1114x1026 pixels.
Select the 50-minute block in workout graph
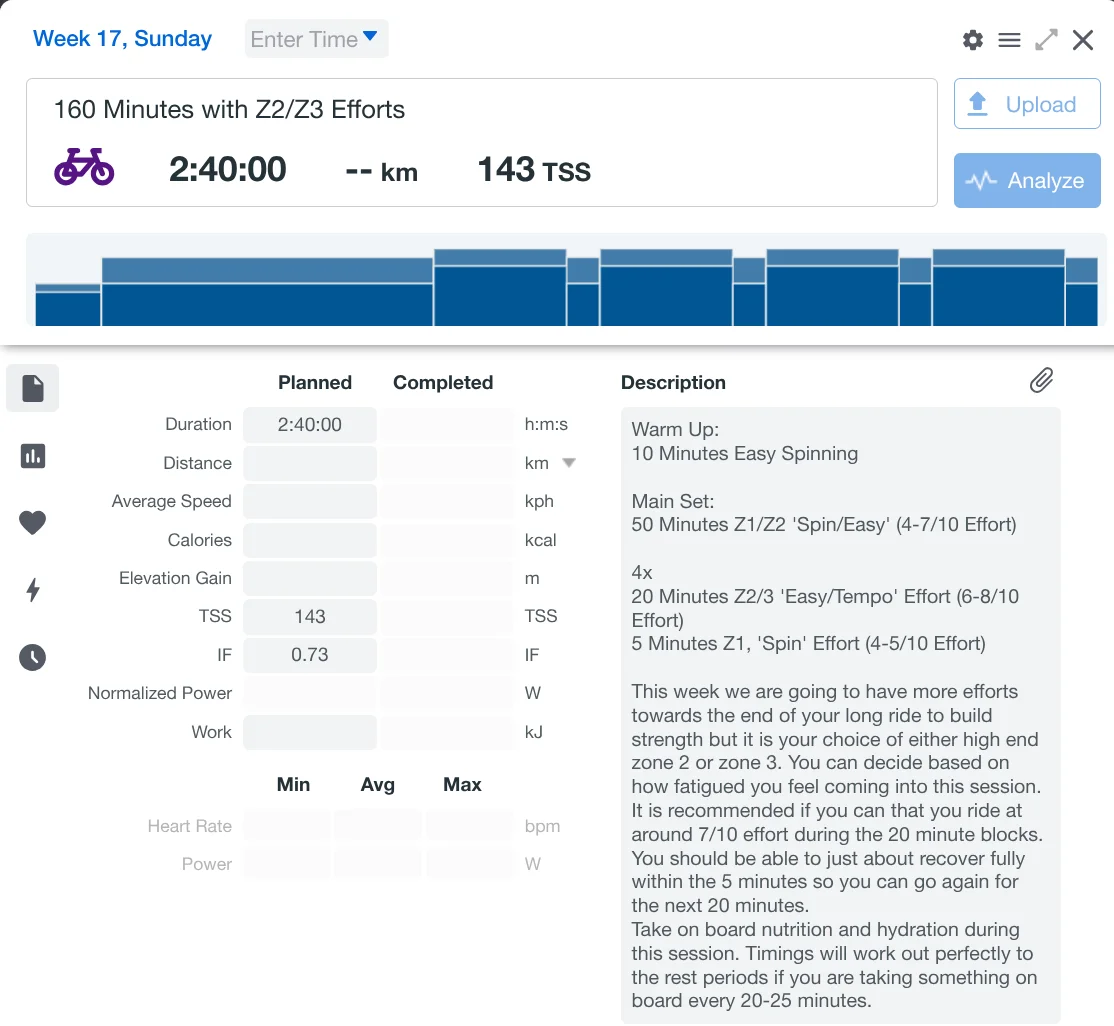(267, 292)
